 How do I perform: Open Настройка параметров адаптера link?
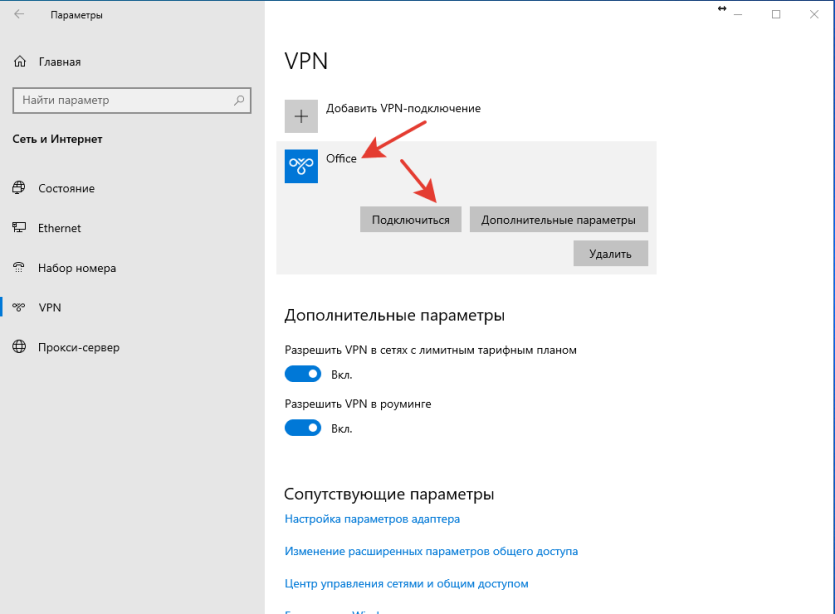pyautogui.click(x=372, y=519)
